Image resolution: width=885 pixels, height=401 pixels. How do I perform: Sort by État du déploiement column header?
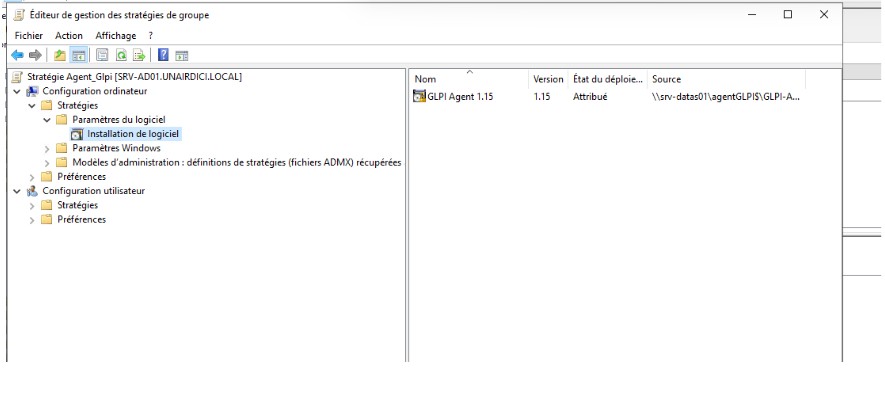tap(608, 79)
